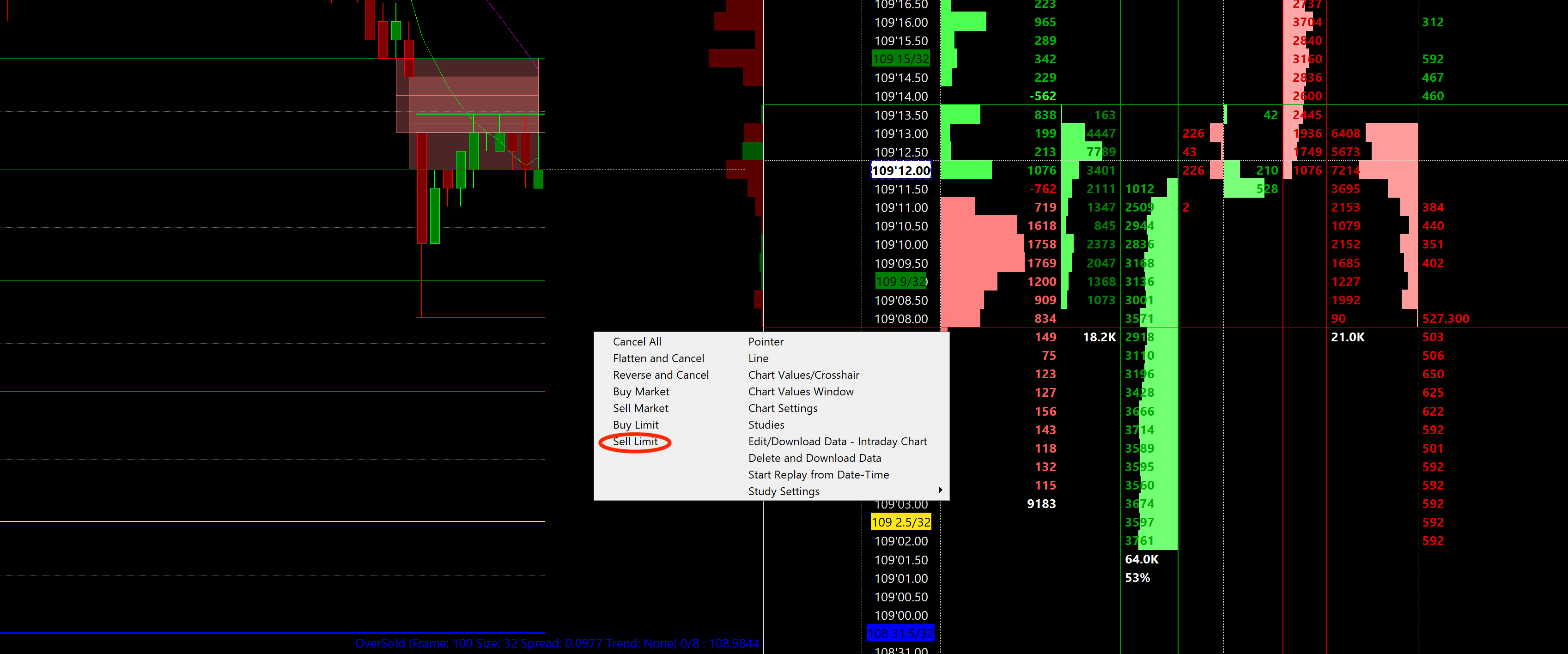Switch to Pointer tool in menu

click(766, 342)
